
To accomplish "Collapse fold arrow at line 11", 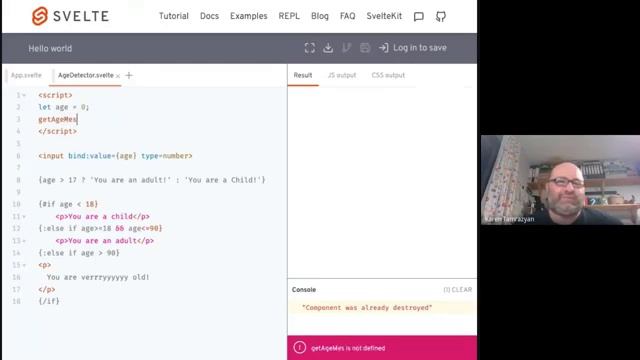I will tap(24, 217).
